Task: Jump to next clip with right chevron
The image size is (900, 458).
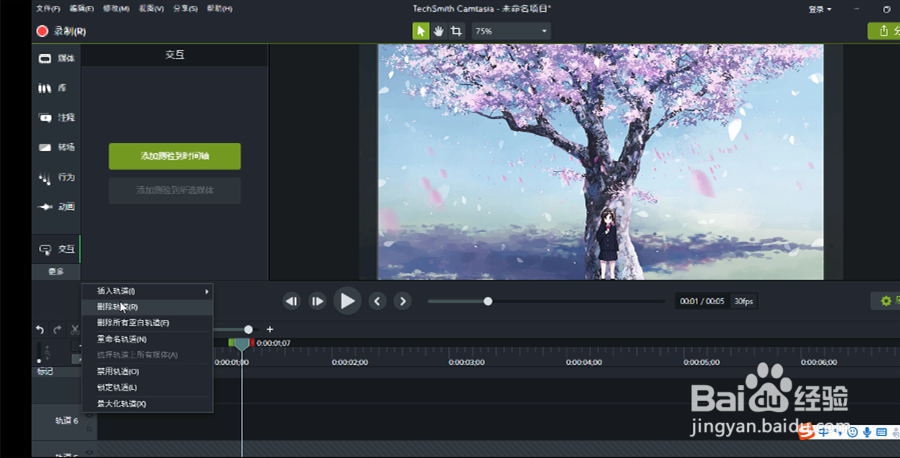Action: click(402, 301)
